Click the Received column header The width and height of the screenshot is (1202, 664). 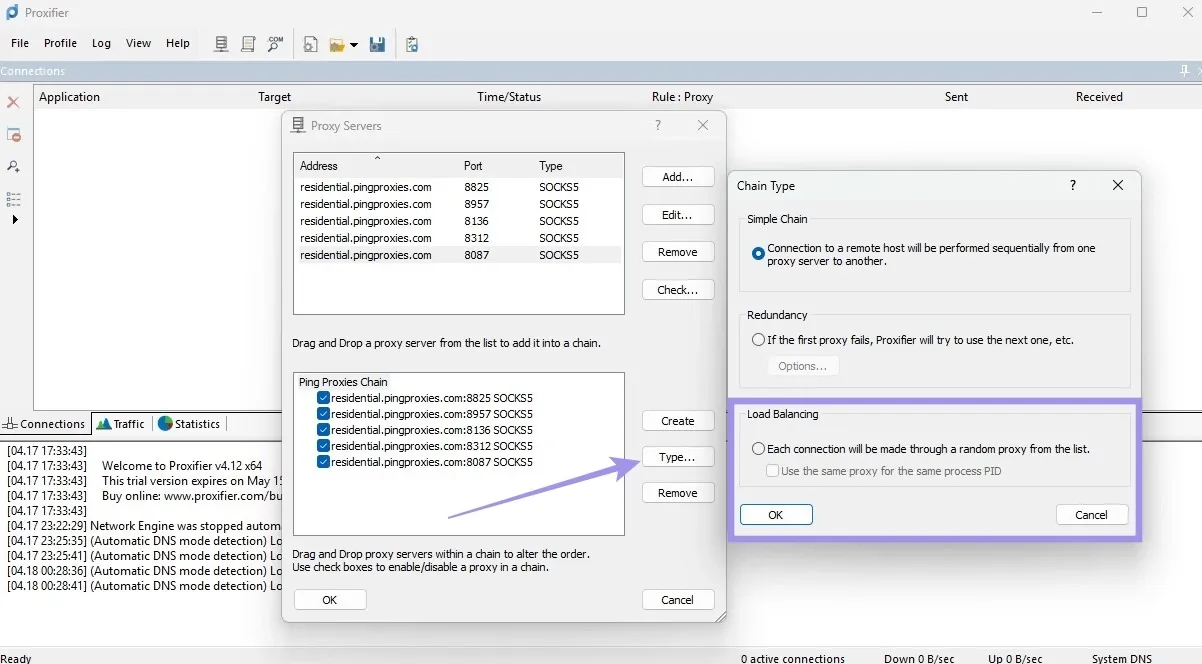tap(1099, 97)
